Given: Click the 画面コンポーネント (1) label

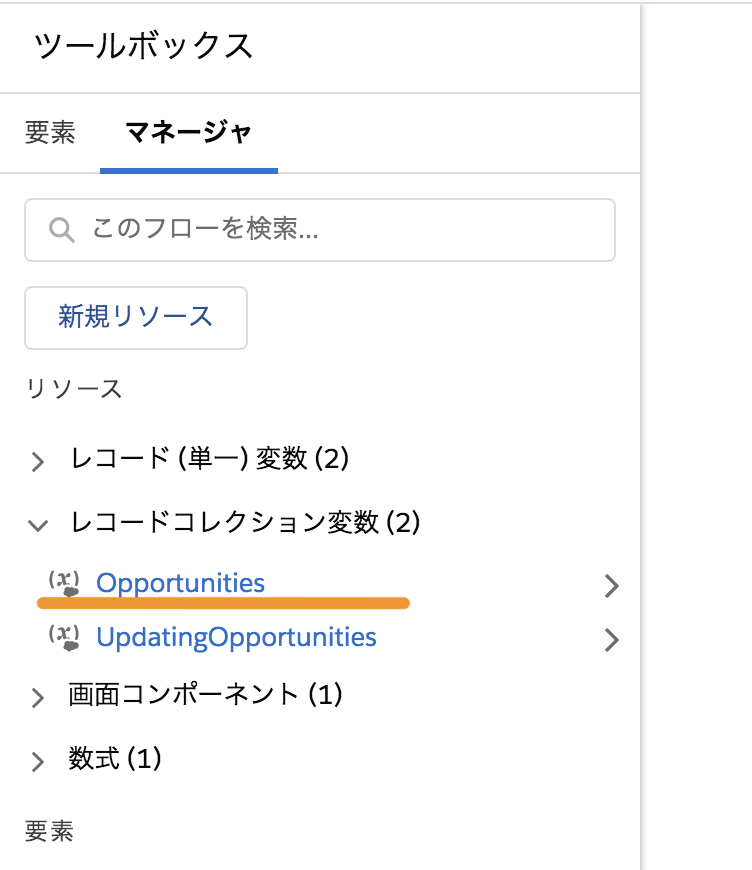Looking at the screenshot, I should tap(205, 695).
